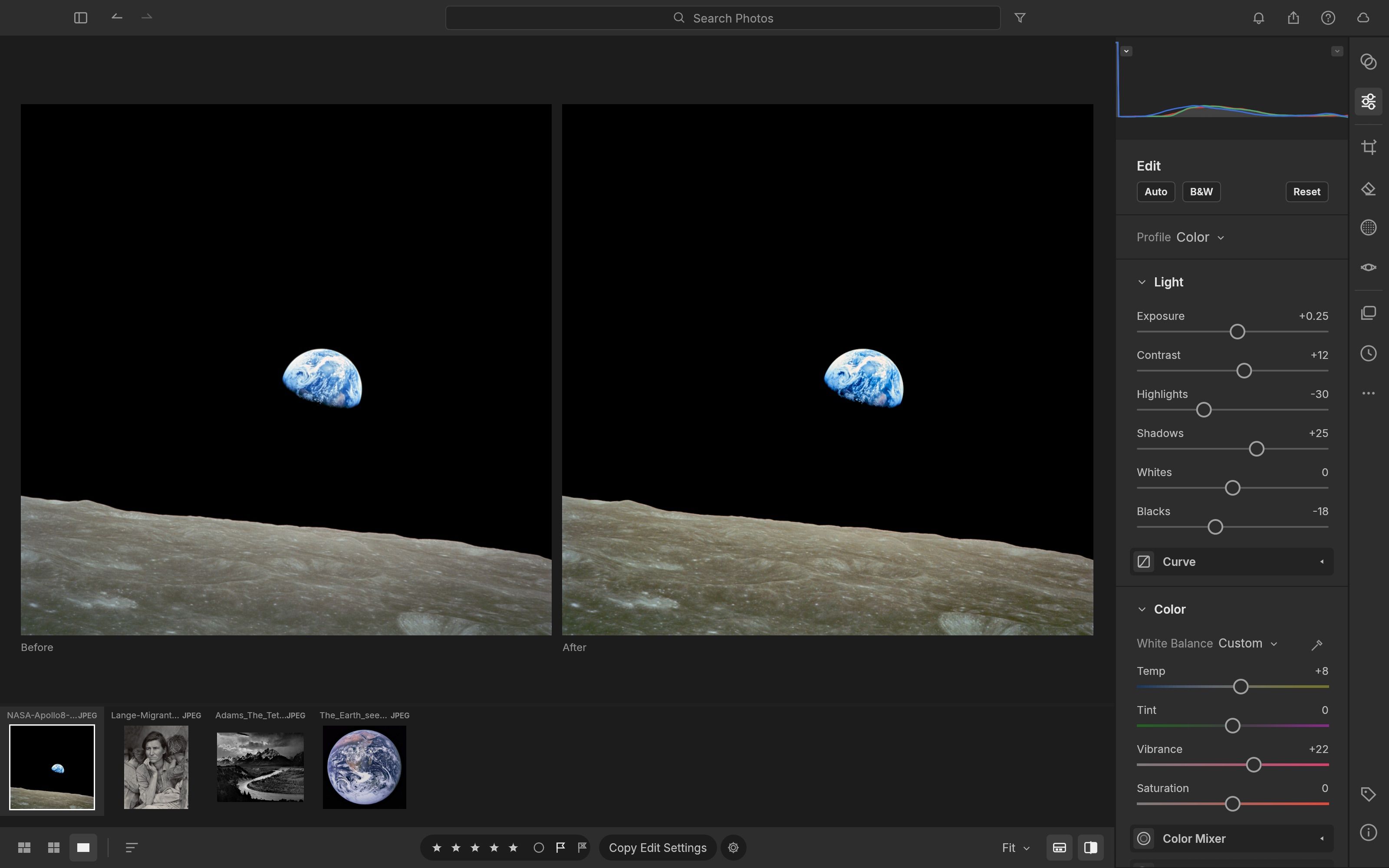Screen dimensions: 1389x868
Task: Click the Reset button
Action: click(1307, 192)
